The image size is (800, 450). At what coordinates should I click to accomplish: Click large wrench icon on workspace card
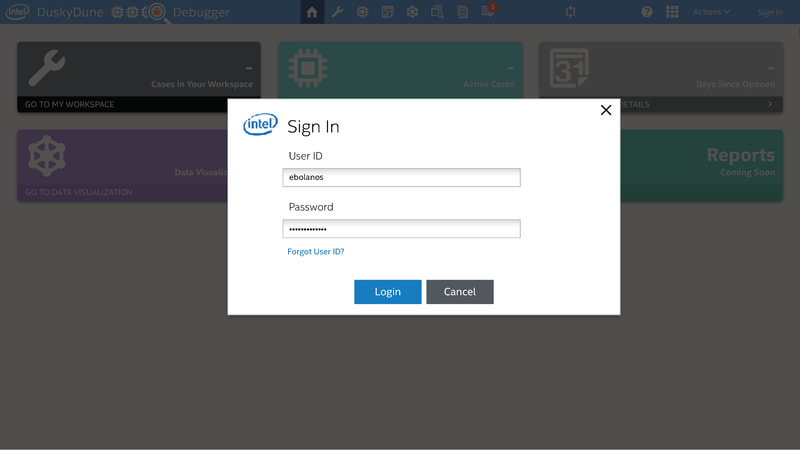coord(46,67)
